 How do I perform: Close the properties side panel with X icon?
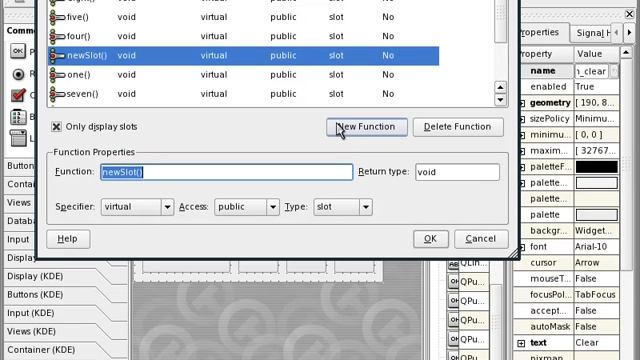pos(630,14)
